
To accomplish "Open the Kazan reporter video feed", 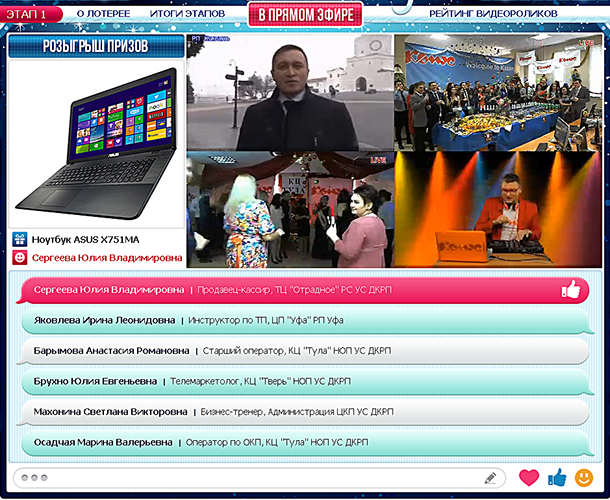I will (x=290, y=93).
